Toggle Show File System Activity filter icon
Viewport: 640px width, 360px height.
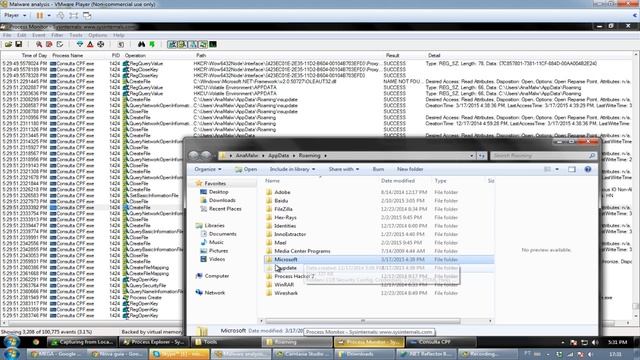coord(182,44)
